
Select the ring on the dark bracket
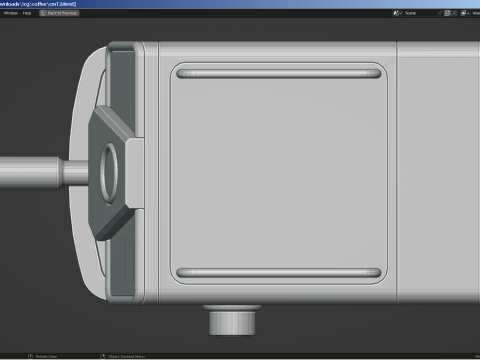[109, 173]
